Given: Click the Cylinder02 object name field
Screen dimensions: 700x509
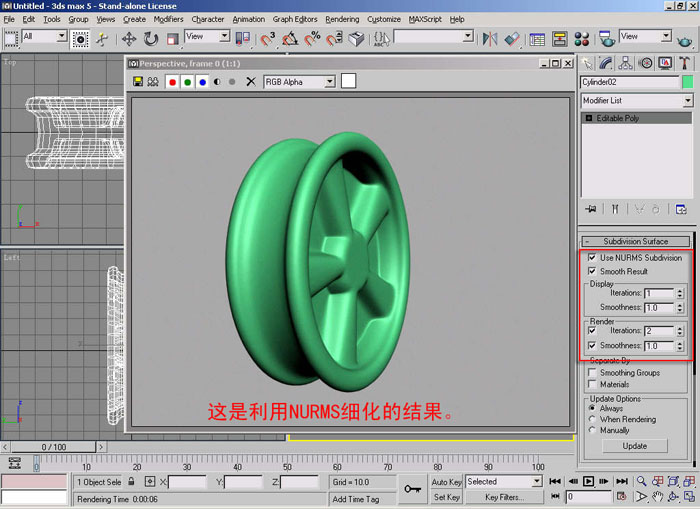Looking at the screenshot, I should 629,82.
